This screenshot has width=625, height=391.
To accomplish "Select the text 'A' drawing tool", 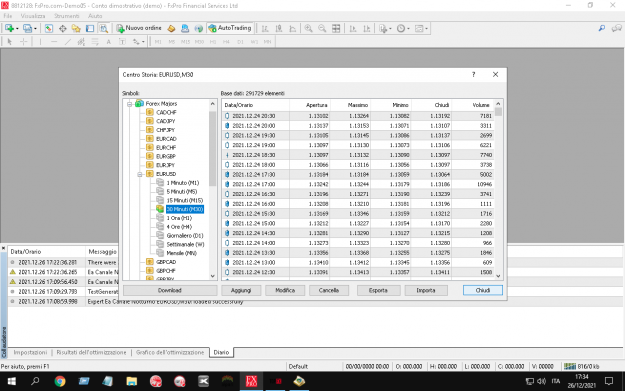I will click(108, 41).
